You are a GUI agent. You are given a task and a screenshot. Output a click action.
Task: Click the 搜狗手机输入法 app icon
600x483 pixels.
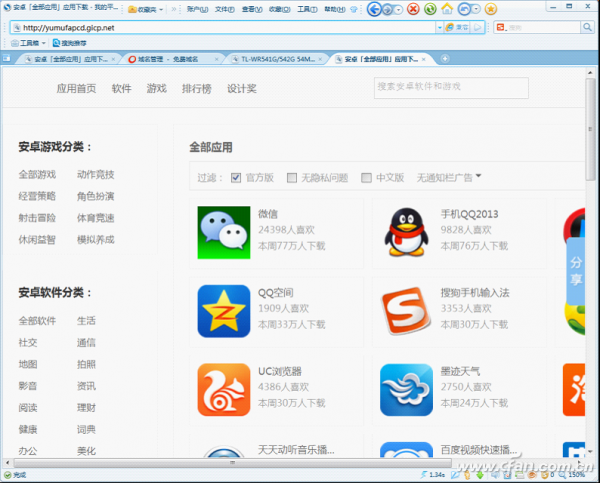[x=406, y=309]
